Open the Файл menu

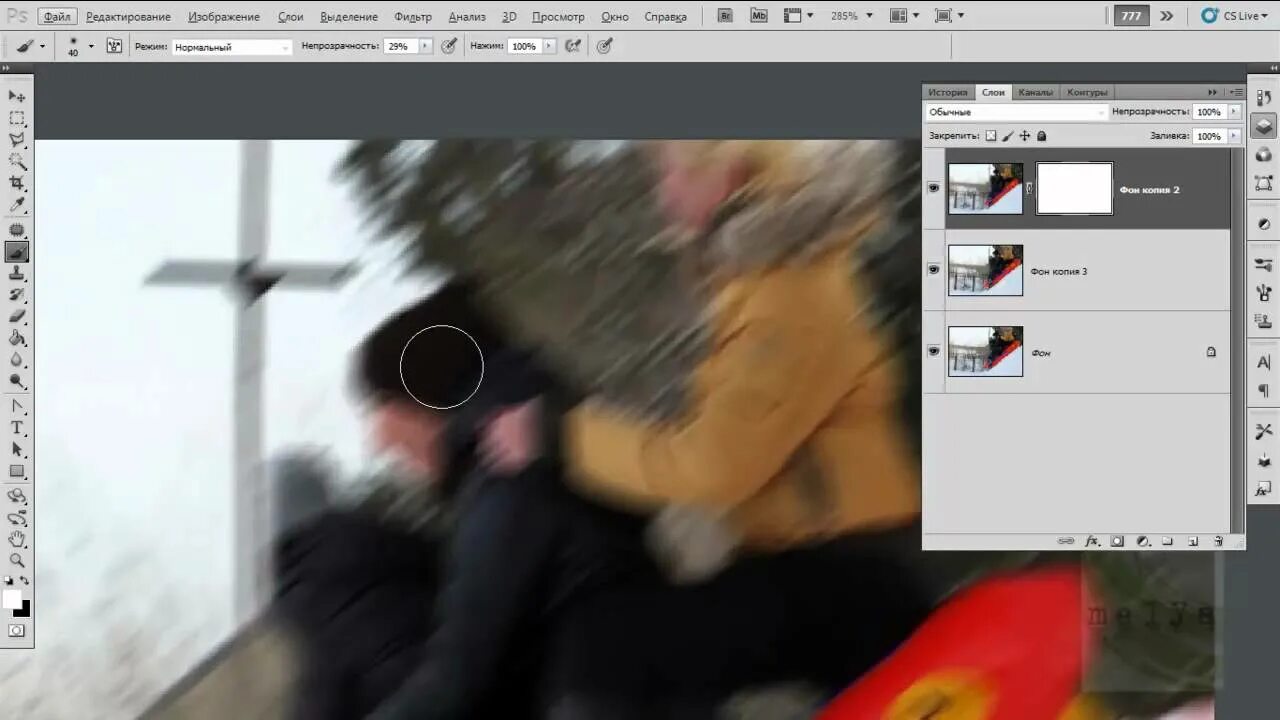click(57, 17)
